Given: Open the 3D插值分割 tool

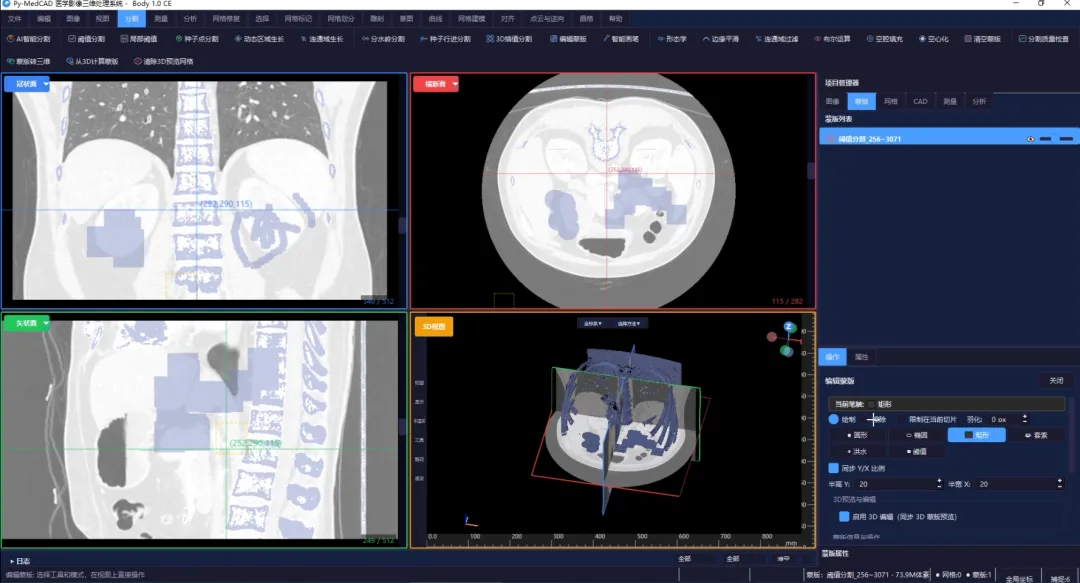Looking at the screenshot, I should [509, 39].
